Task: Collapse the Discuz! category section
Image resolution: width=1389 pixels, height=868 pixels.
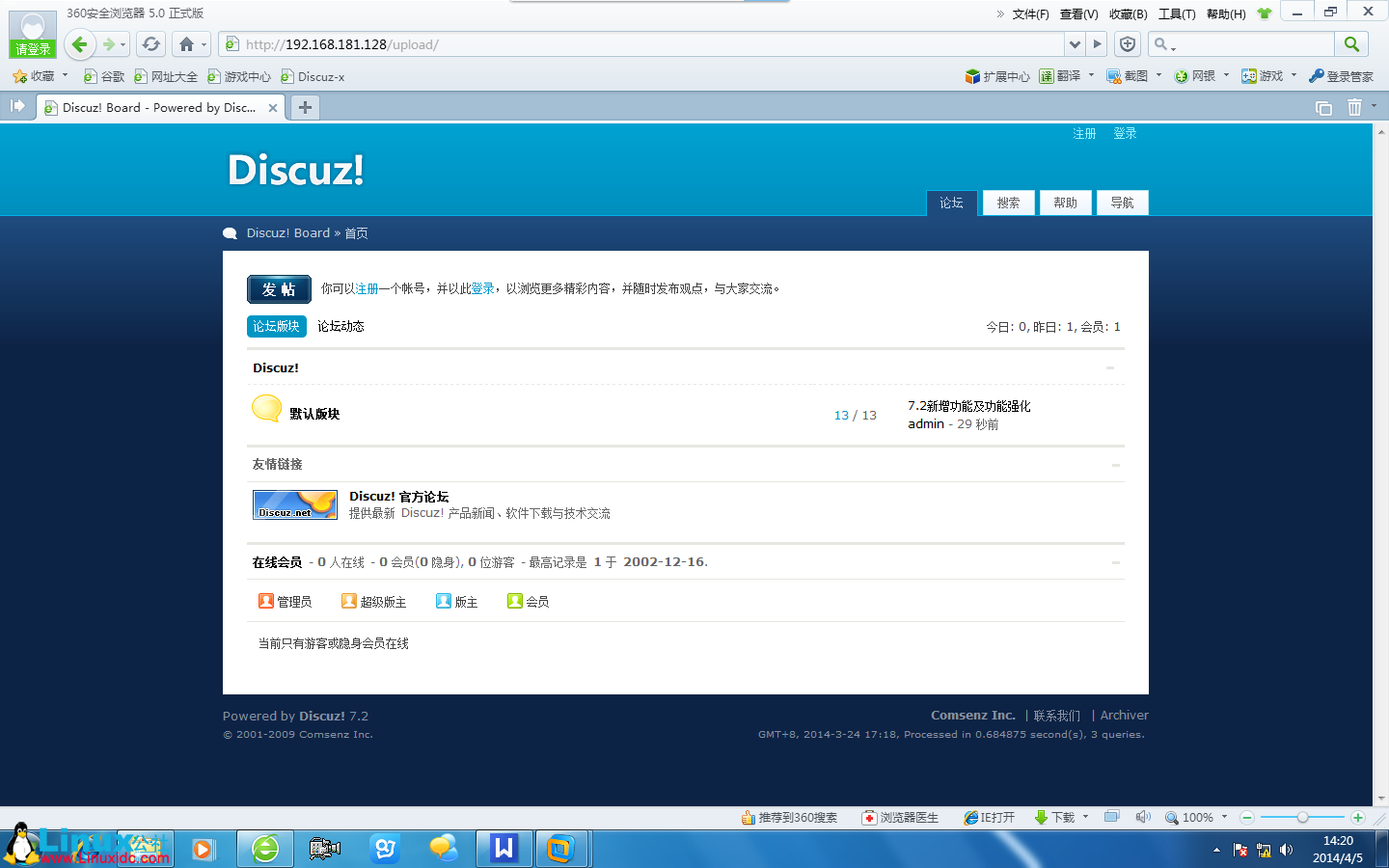Action: coord(1109,367)
